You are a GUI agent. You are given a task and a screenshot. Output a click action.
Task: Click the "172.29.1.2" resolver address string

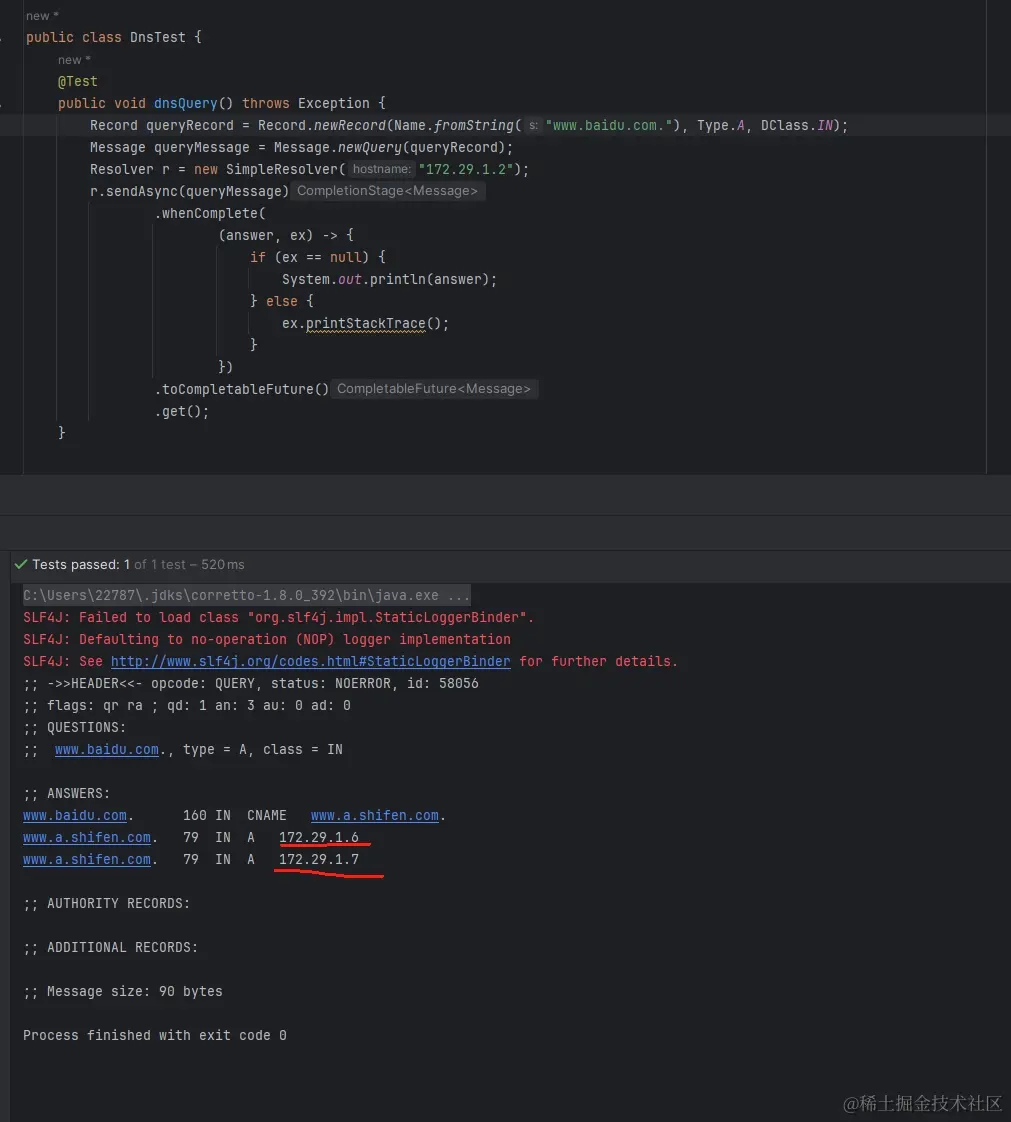466,169
